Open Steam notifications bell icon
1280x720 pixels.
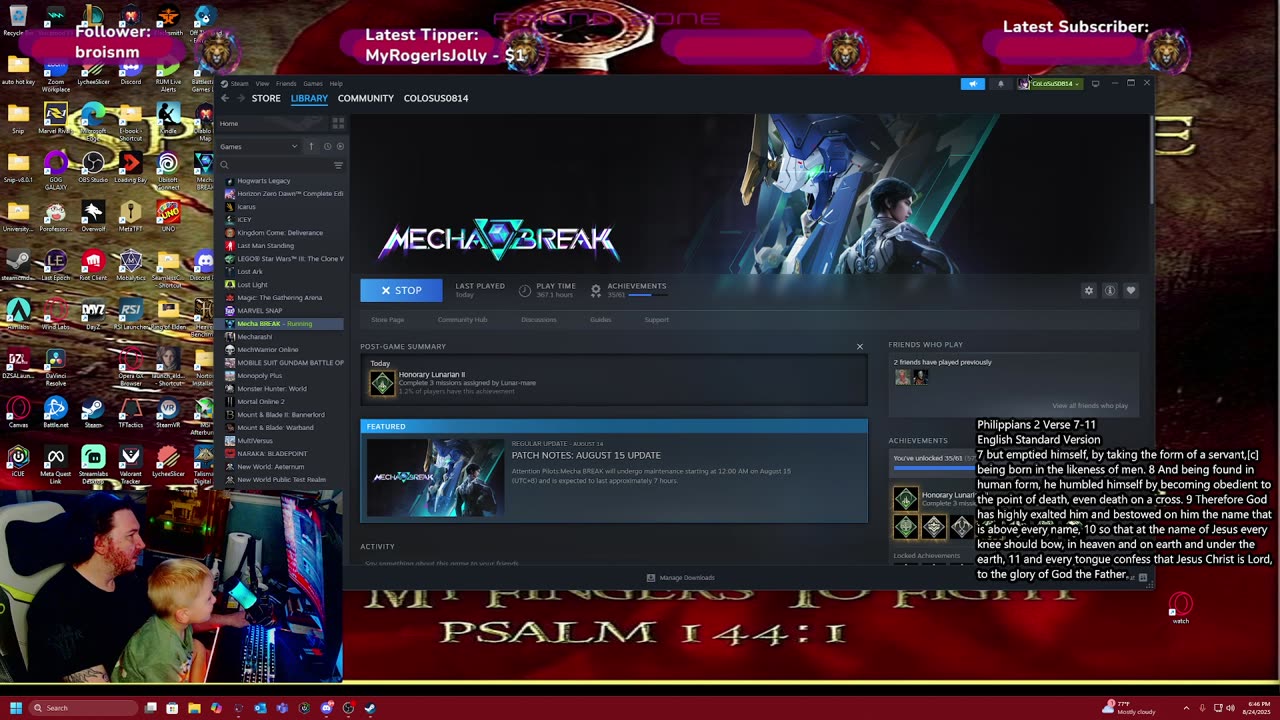pyautogui.click(x=1000, y=84)
